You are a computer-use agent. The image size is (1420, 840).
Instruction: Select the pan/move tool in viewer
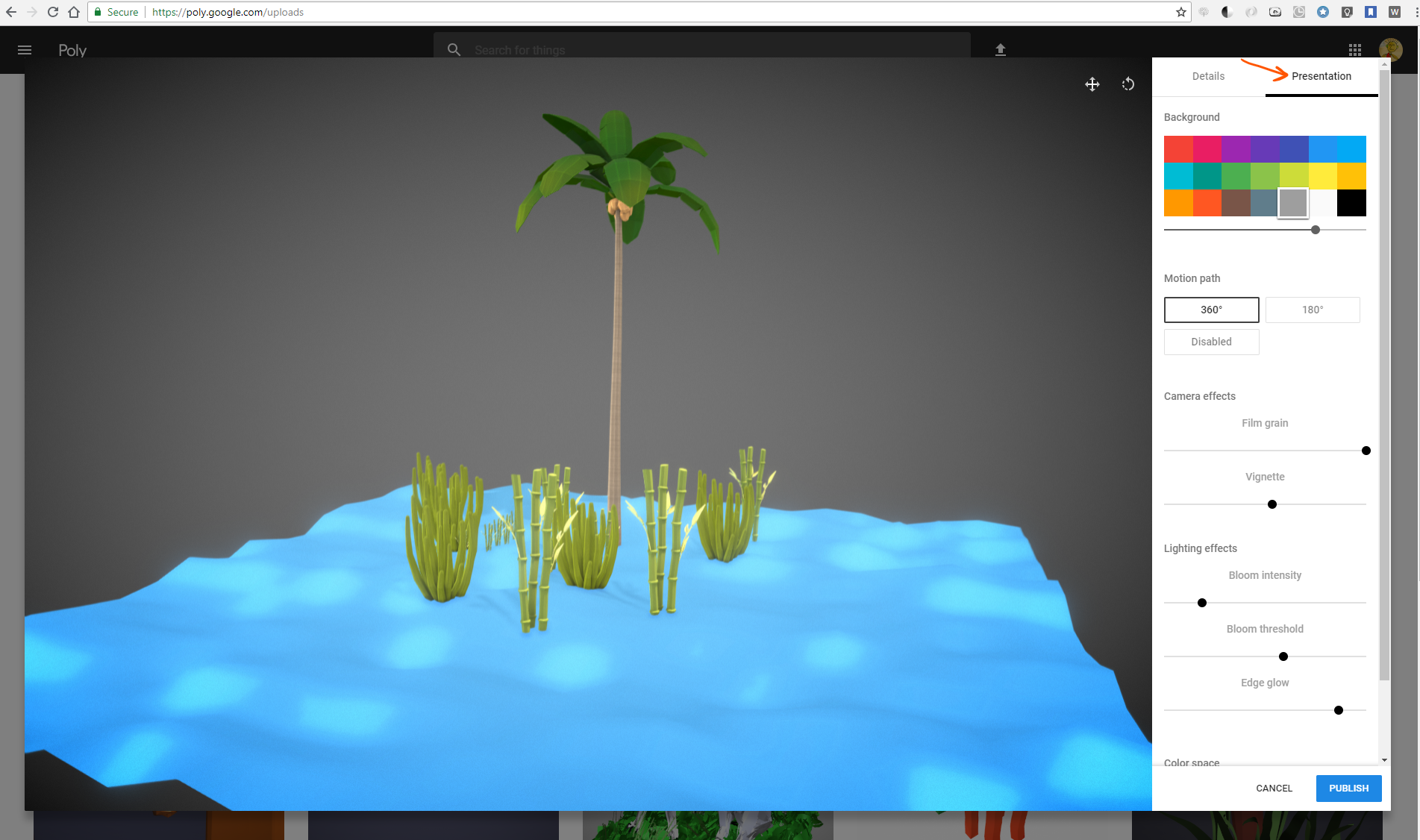pyautogui.click(x=1092, y=84)
